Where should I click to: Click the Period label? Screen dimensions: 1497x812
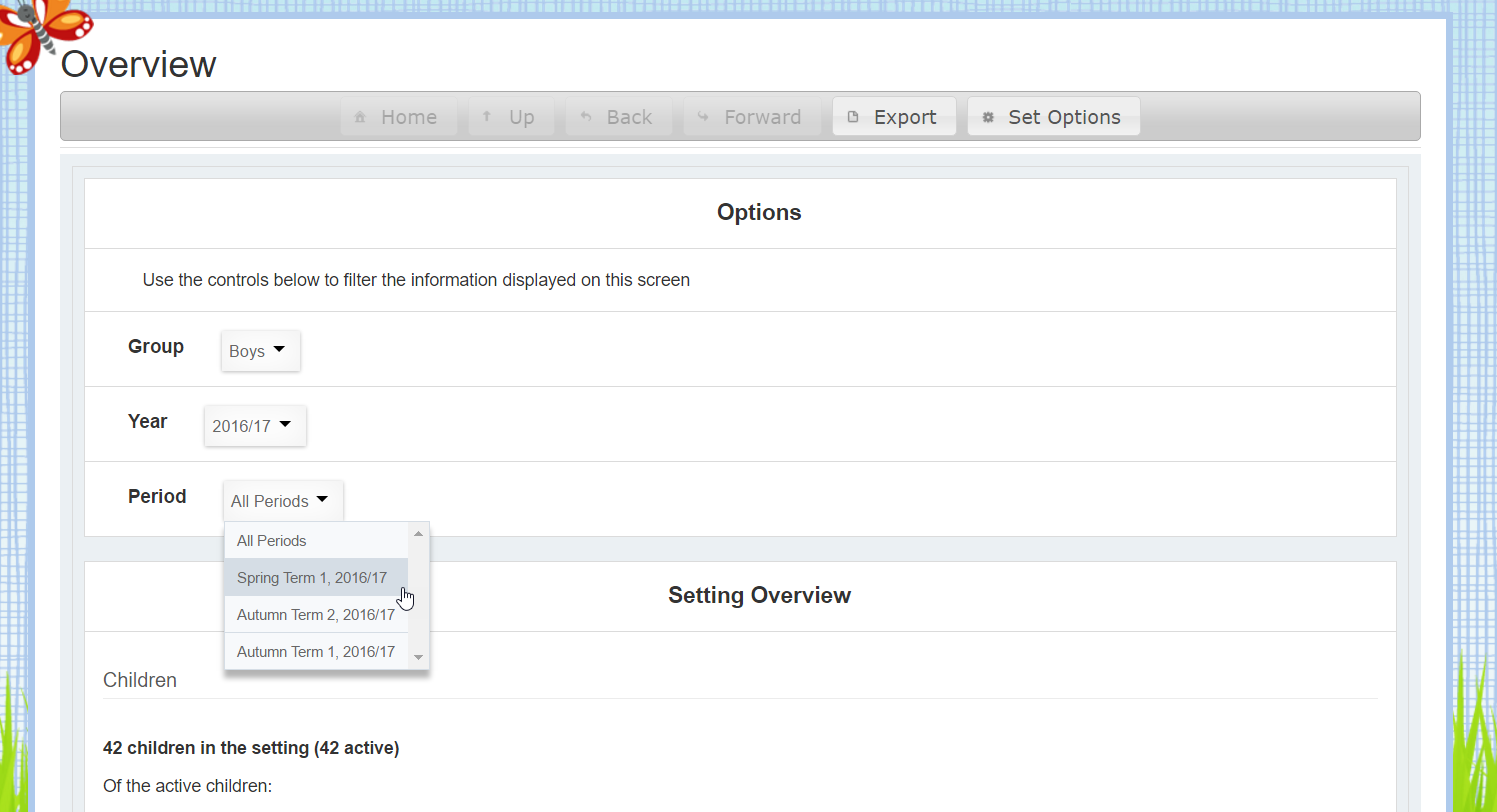(157, 496)
